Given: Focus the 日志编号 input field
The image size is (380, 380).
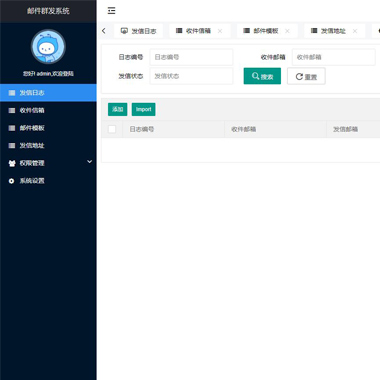Looking at the screenshot, I should click(x=191, y=57).
